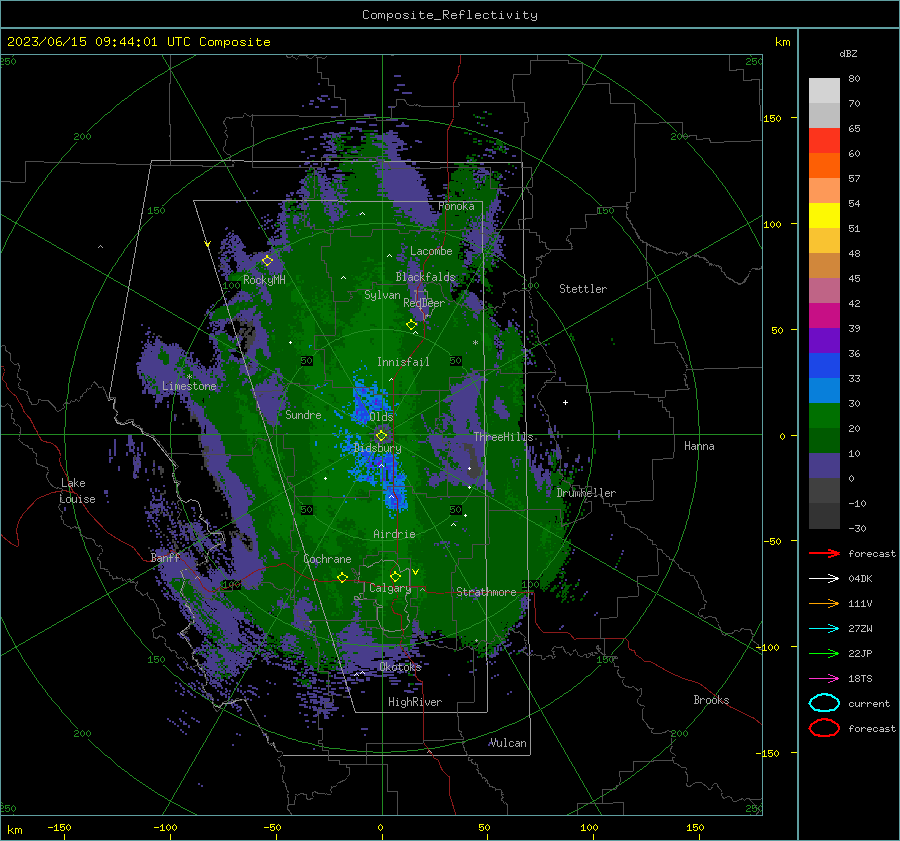900x841 pixels.
Task: Click the white 04DK arrow legend icon
Action: tap(824, 578)
